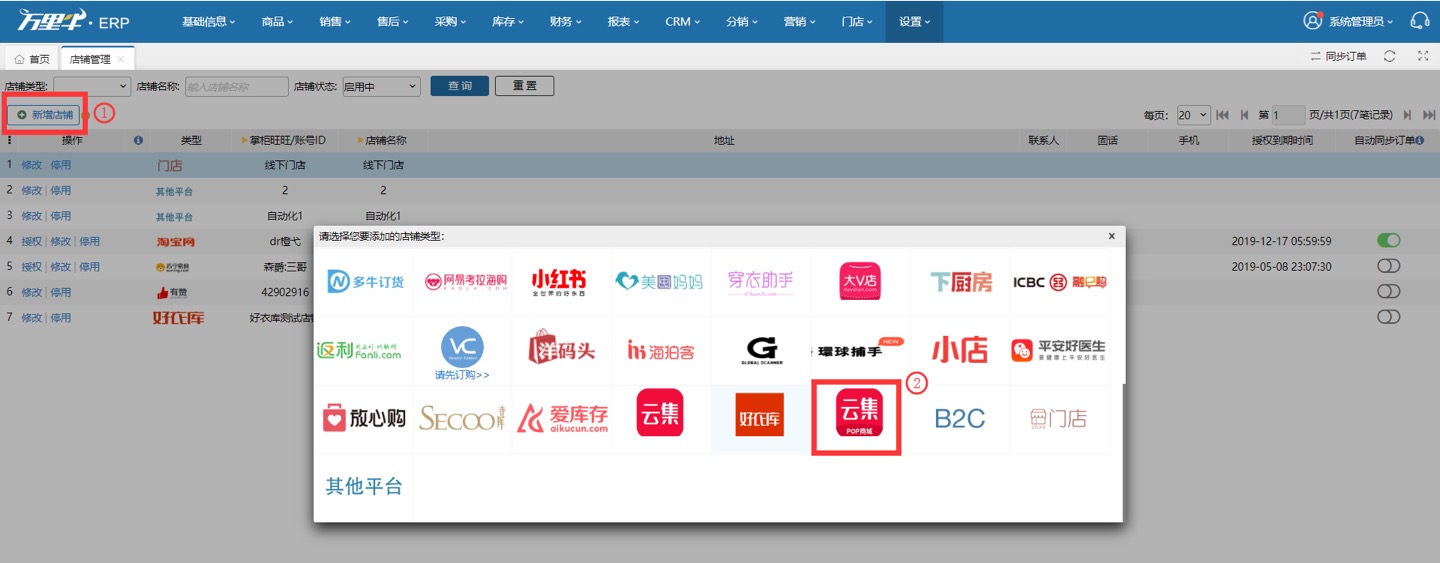Enable auto sync for 好衣库 row
This screenshot has width=1440, height=563.
click(1389, 316)
